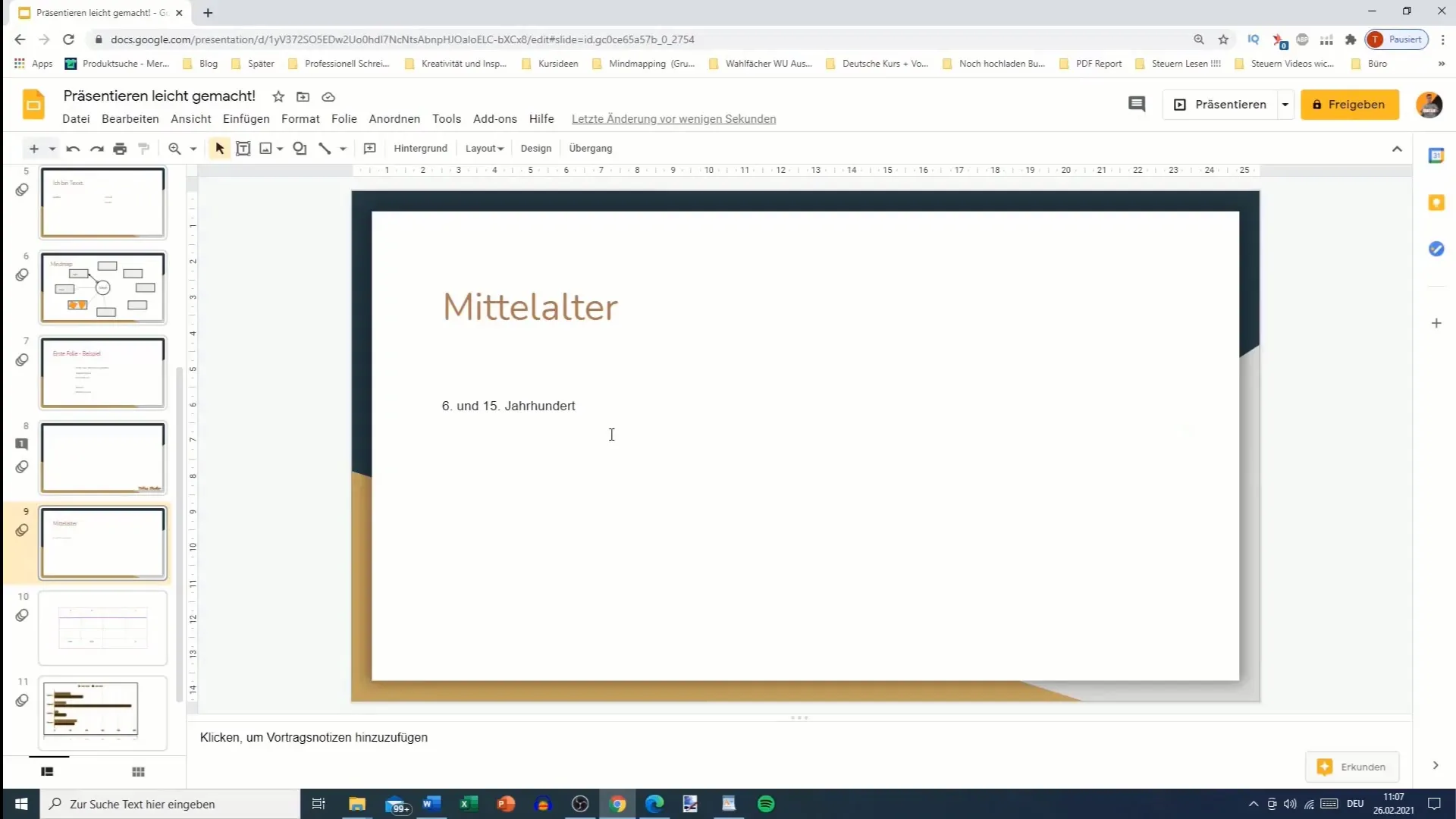Open the Hilfe menu
Viewport: 1456px width, 819px height.
pos(541,119)
